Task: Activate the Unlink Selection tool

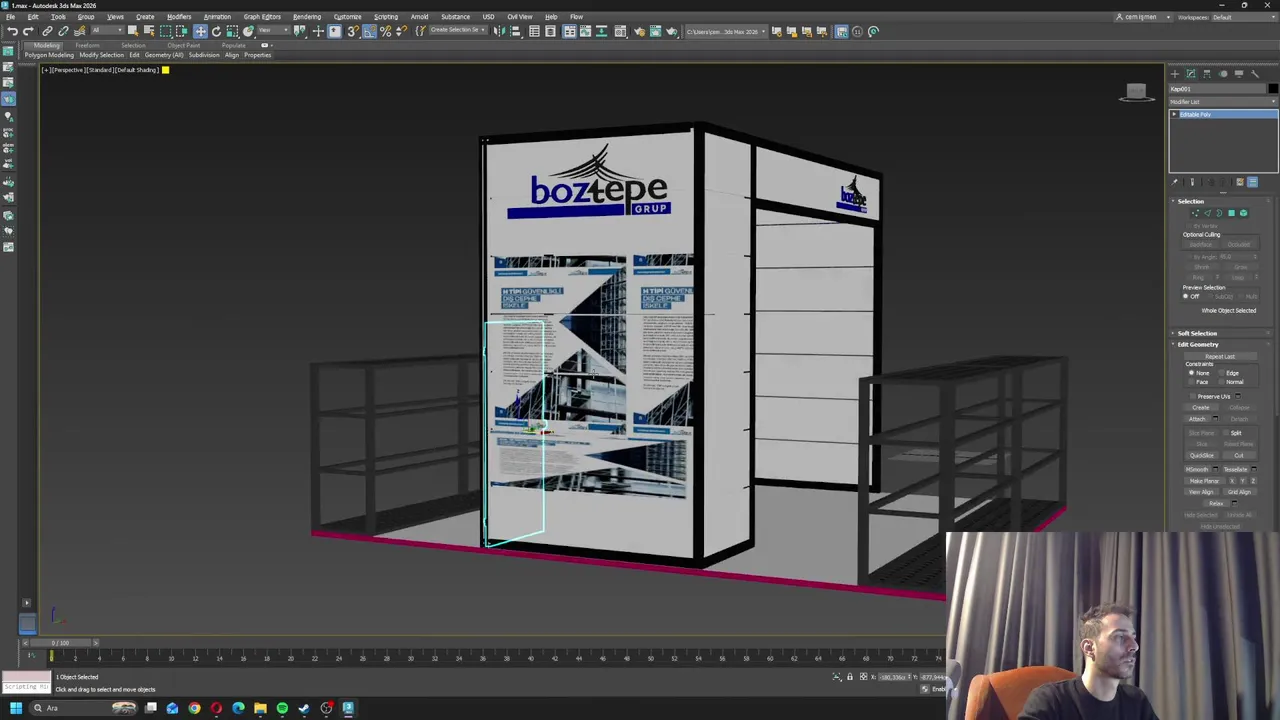Action: click(63, 31)
